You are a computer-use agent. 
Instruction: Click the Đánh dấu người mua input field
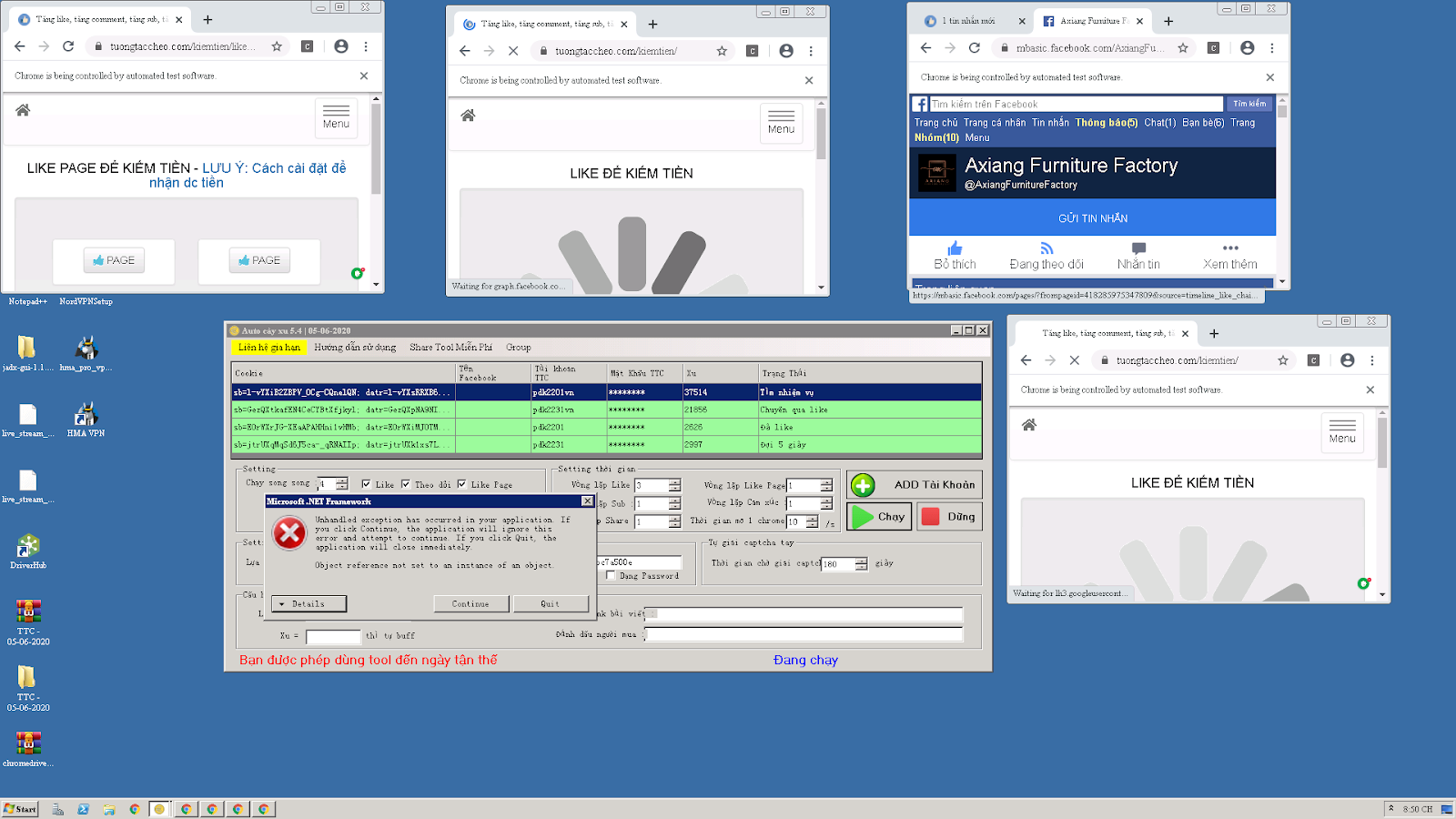coord(804,634)
